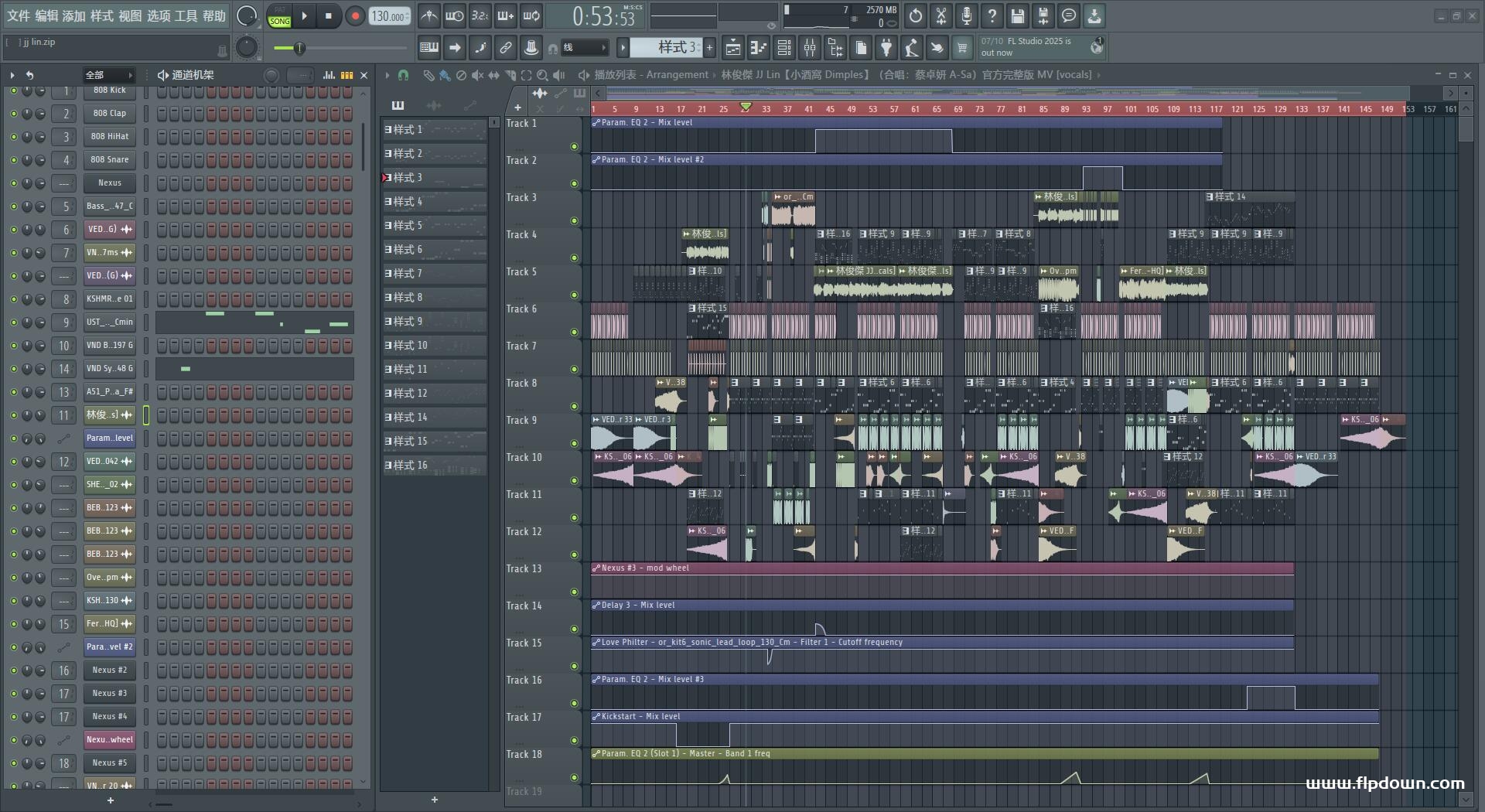Click the download export icon
The width and height of the screenshot is (1485, 812).
coord(1094,15)
